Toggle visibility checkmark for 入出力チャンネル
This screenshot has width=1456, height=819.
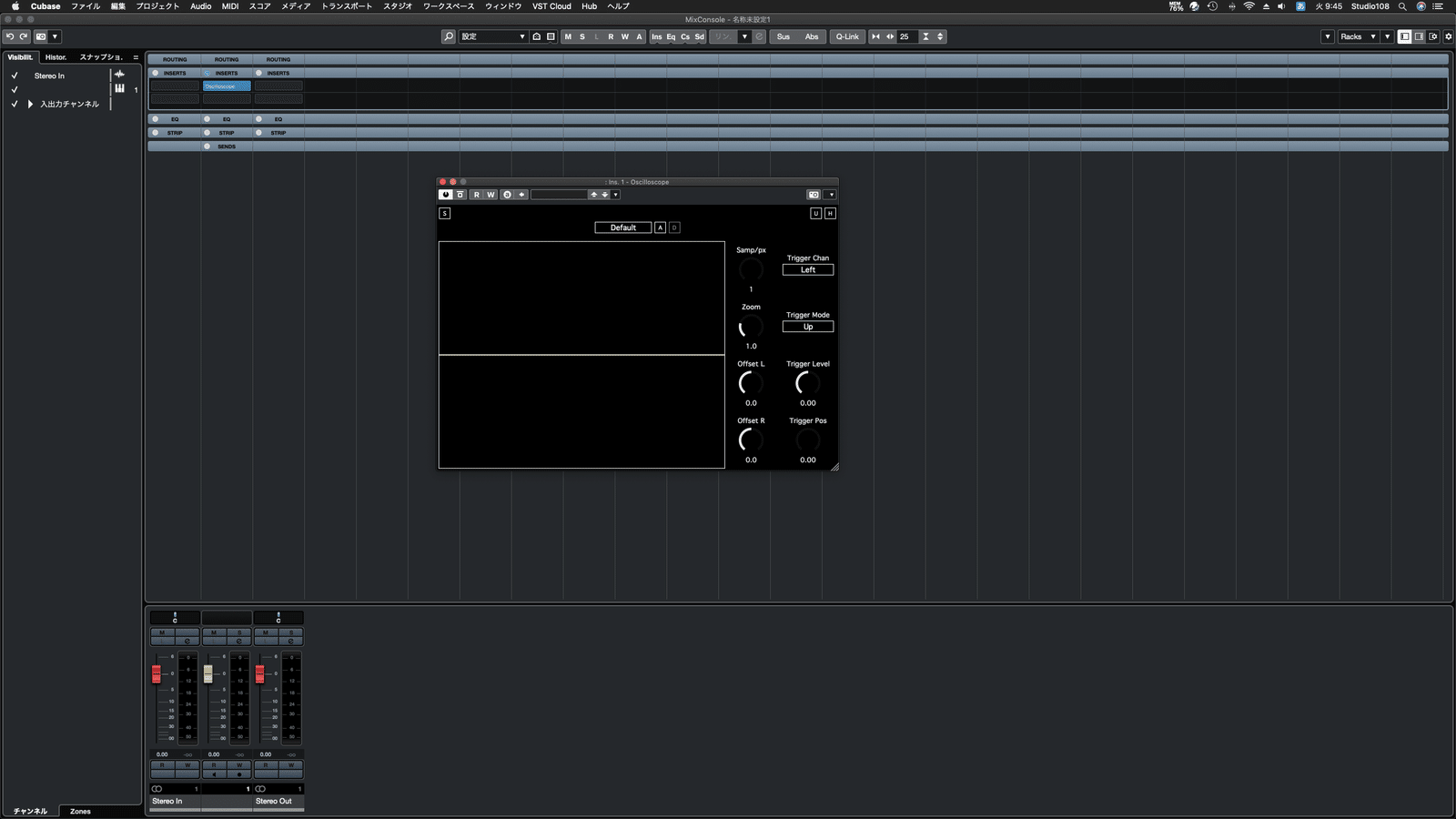tap(15, 104)
